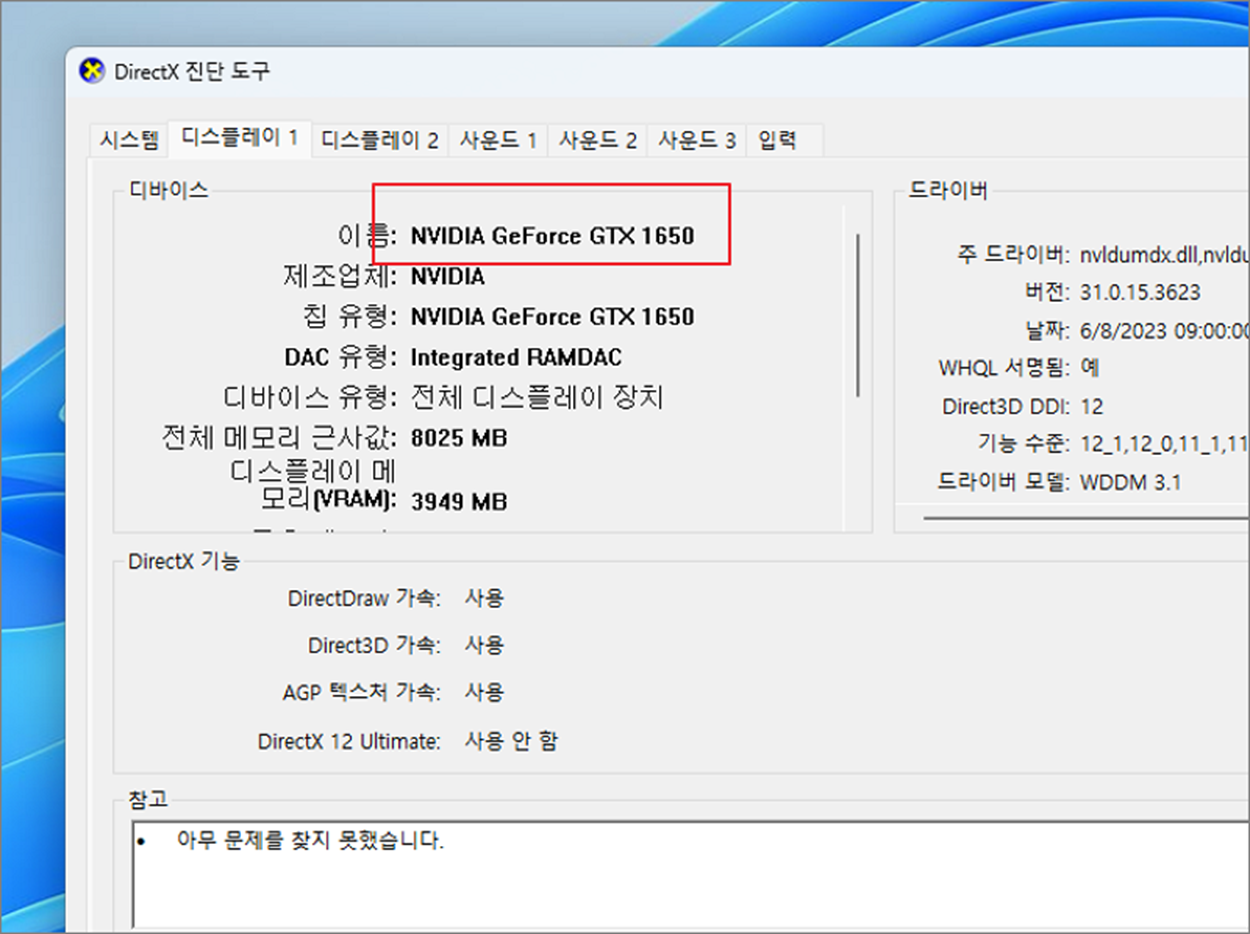The width and height of the screenshot is (1250, 934).
Task: Click the Integrated RAMDAC value
Action: tap(516, 357)
